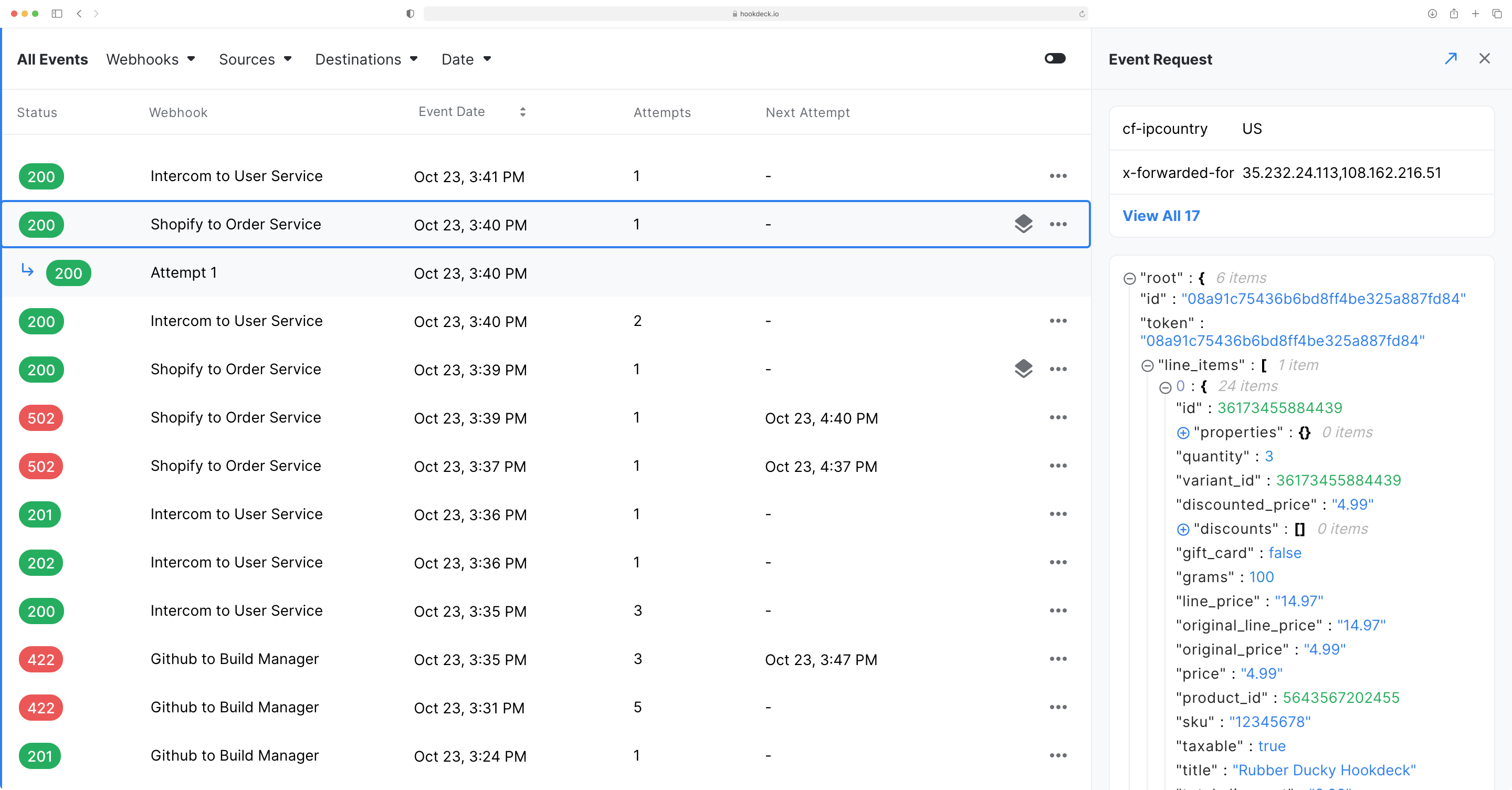Open the Webhooks filter dropdown
The height and width of the screenshot is (790, 1512).
(150, 59)
